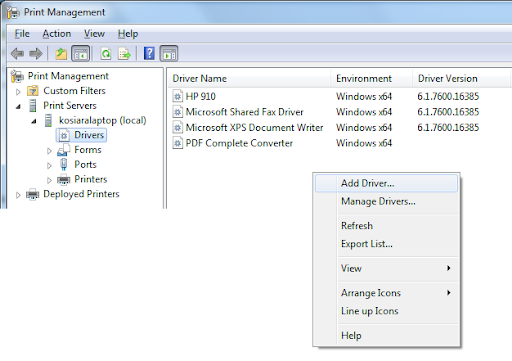Open the Arrange Icons submenu arrow

449,293
